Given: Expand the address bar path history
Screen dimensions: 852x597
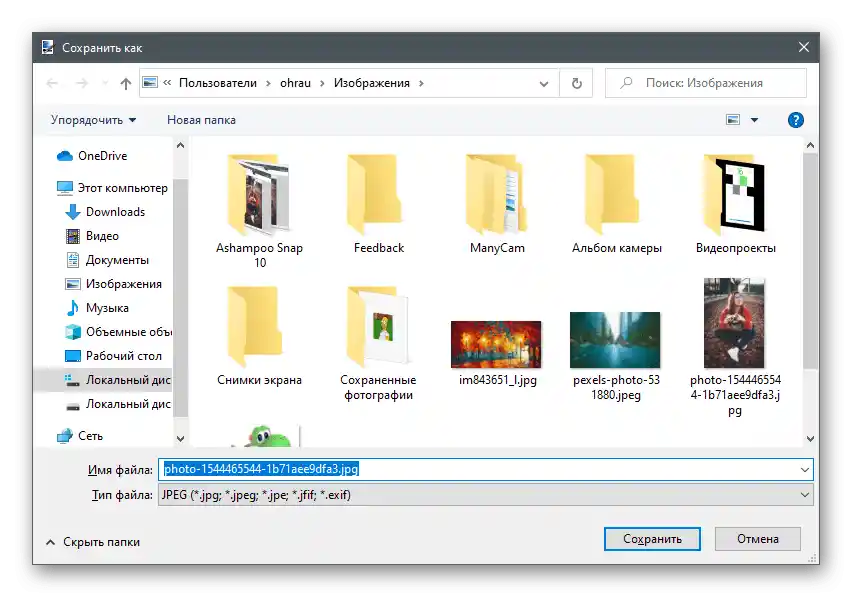Looking at the screenshot, I should pyautogui.click(x=543, y=84).
